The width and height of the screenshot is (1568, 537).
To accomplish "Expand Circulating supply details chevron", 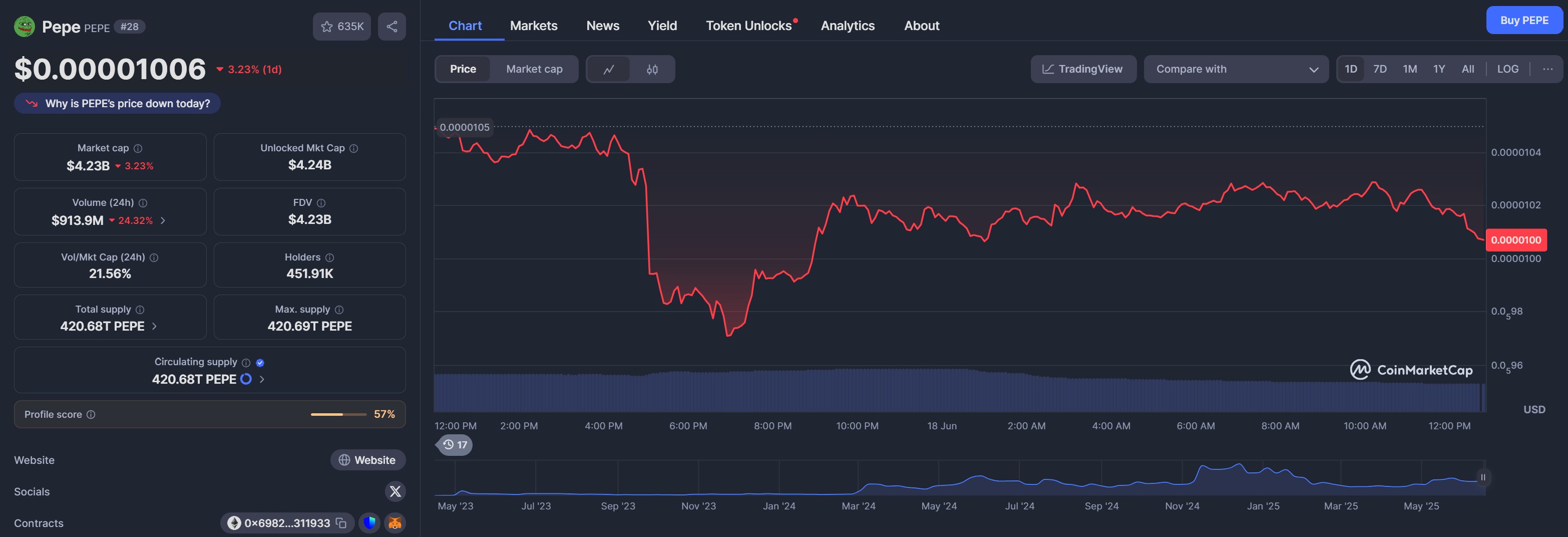I will [262, 379].
